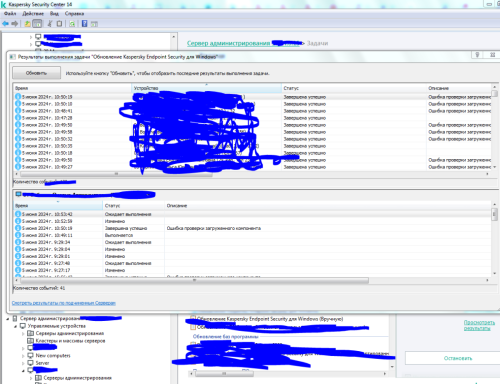Click the Up one level folder icon
The height and width of the screenshot is (384, 500).
(27, 24)
